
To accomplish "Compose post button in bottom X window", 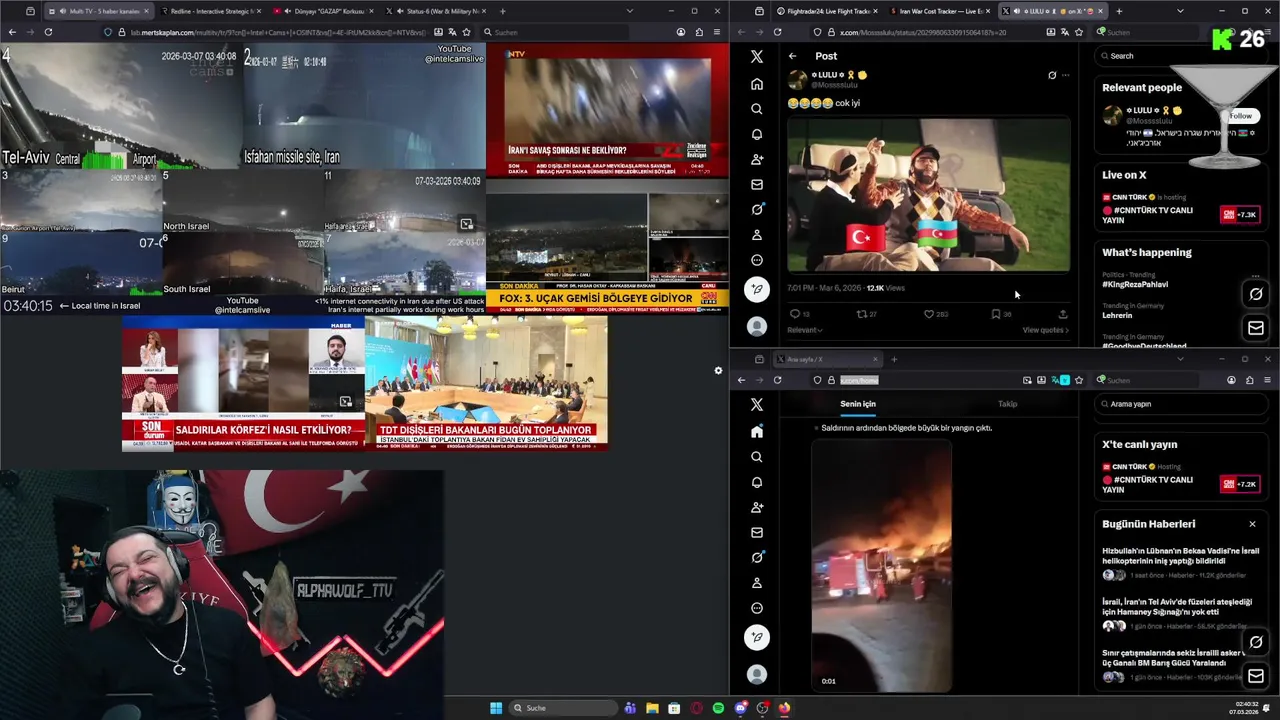I will [757, 637].
